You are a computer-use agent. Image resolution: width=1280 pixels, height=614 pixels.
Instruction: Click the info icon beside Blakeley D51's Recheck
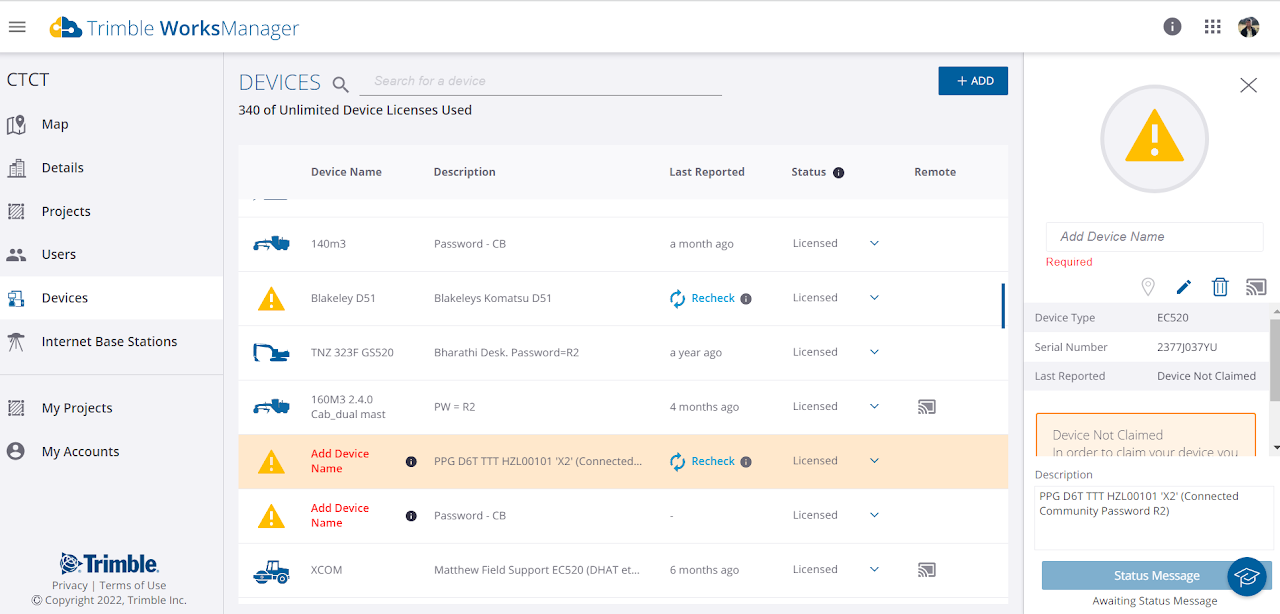click(746, 298)
